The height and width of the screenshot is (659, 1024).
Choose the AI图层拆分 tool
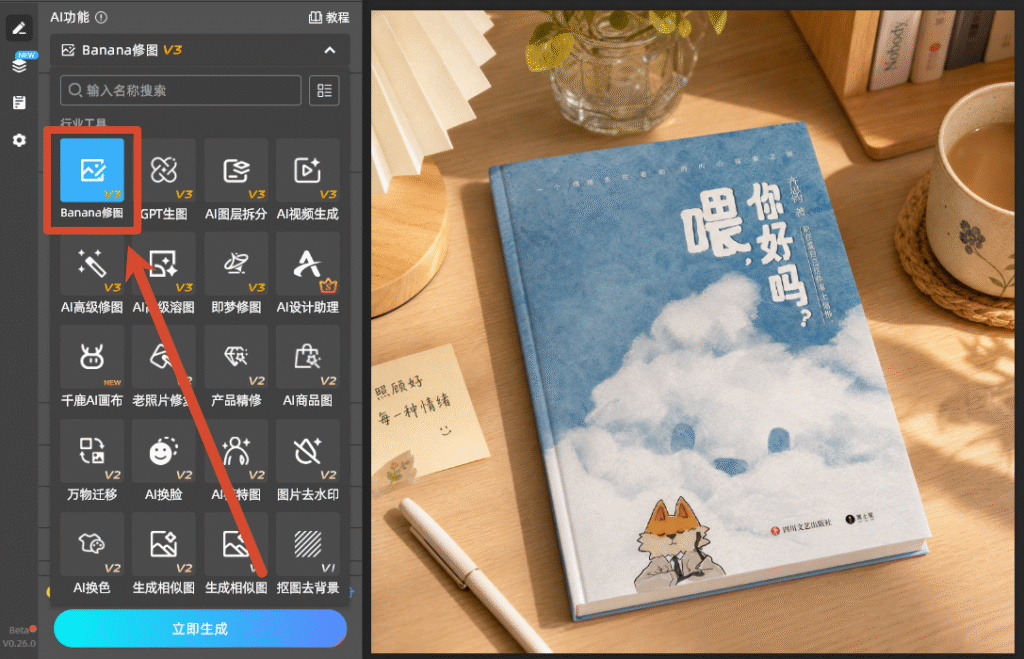click(236, 179)
